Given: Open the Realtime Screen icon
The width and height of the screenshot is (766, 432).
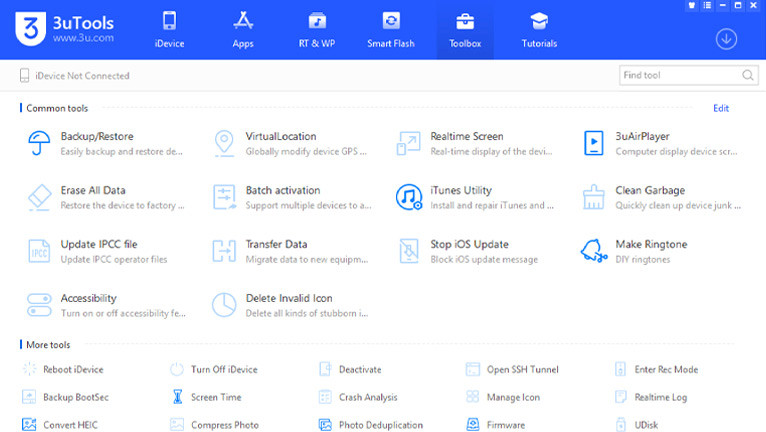Looking at the screenshot, I should click(x=408, y=143).
